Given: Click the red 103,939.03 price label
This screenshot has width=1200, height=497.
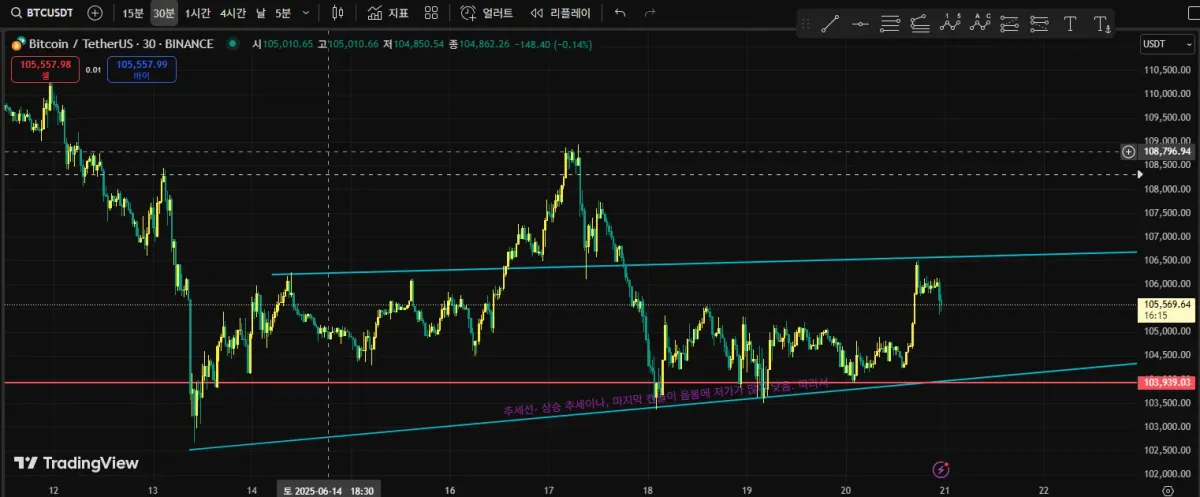Looking at the screenshot, I should (x=1168, y=382).
